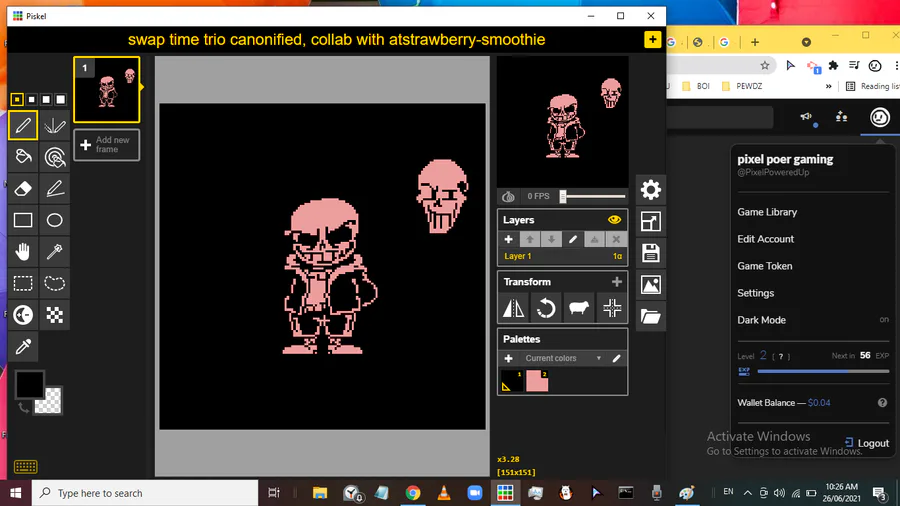Click the Clone to all frames sheep icon
This screenshot has width=900, height=506.
coord(579,308)
